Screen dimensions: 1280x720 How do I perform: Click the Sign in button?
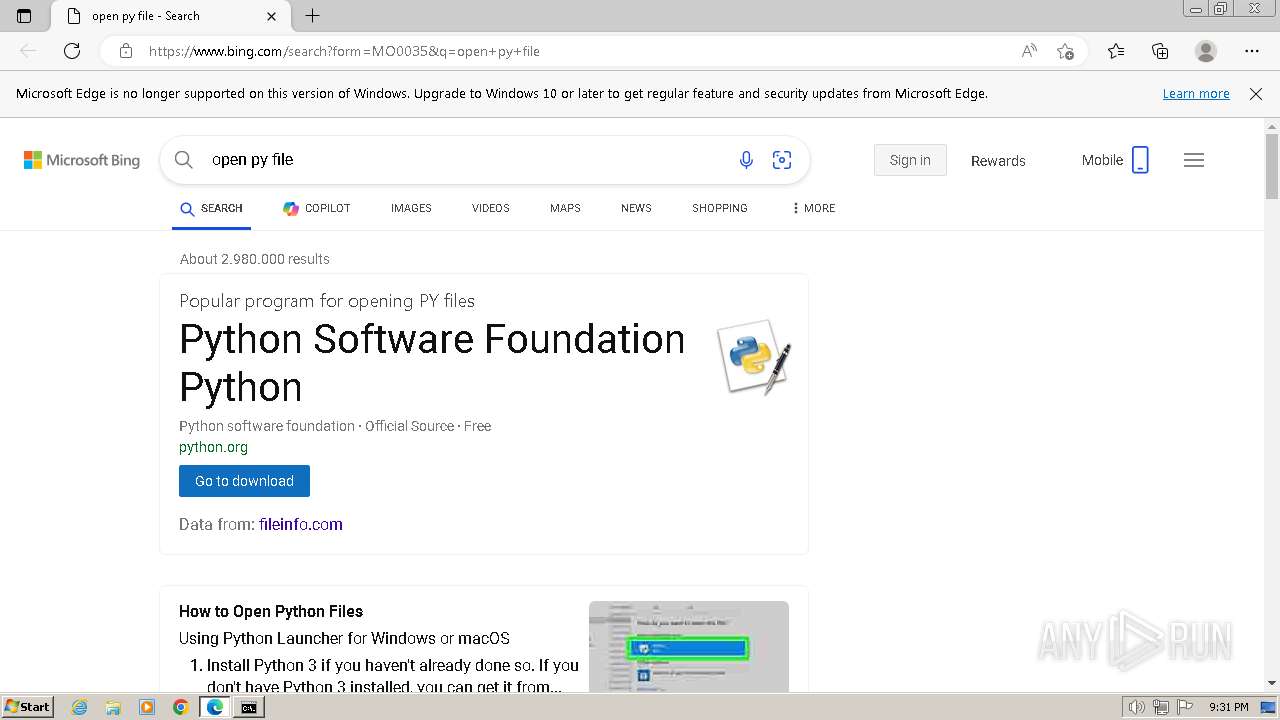910,160
